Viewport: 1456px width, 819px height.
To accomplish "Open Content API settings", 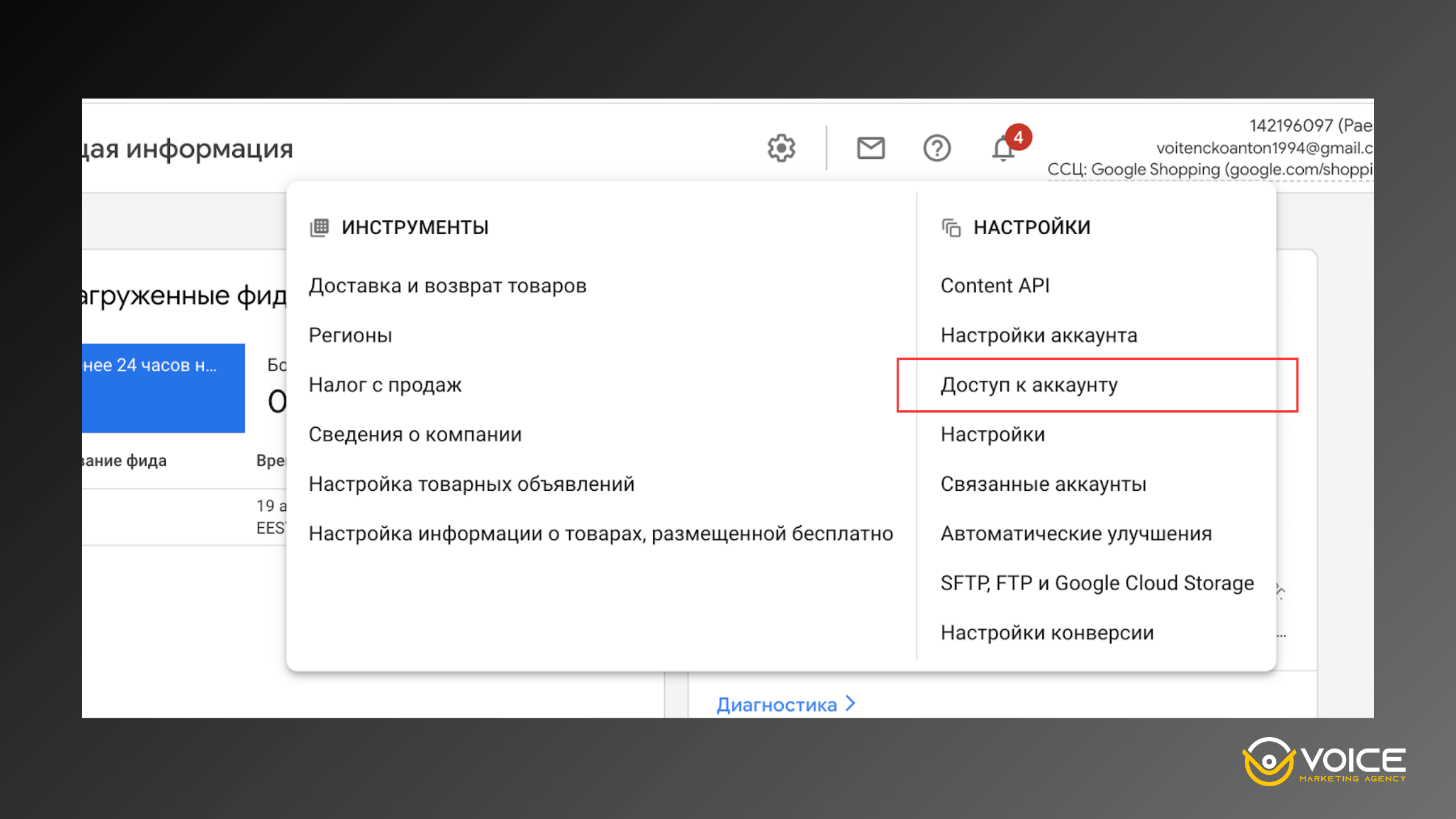I will pos(995,285).
